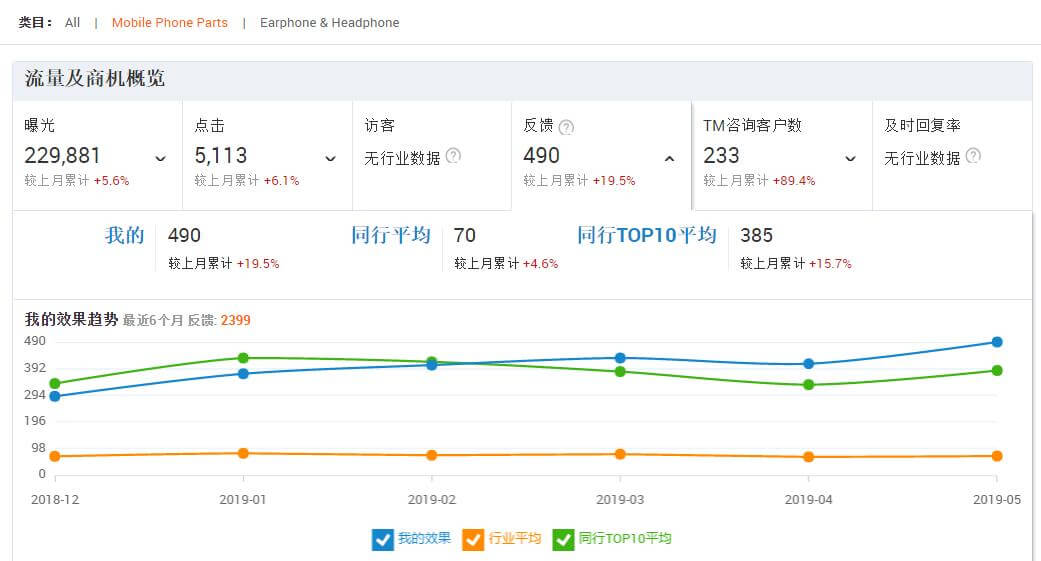Click blue data point at 2019-05

(x=997, y=342)
